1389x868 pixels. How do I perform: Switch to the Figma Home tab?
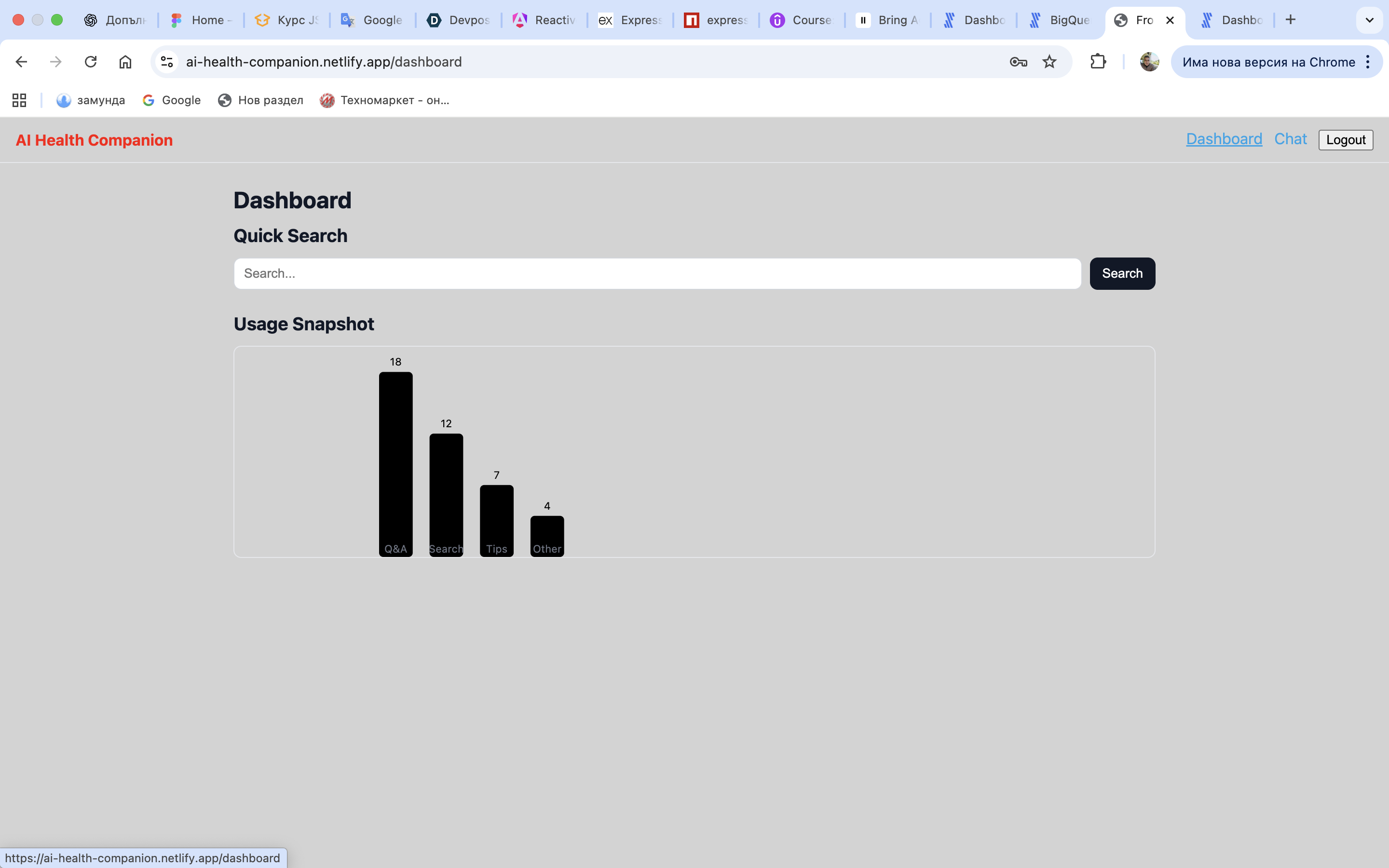201,20
